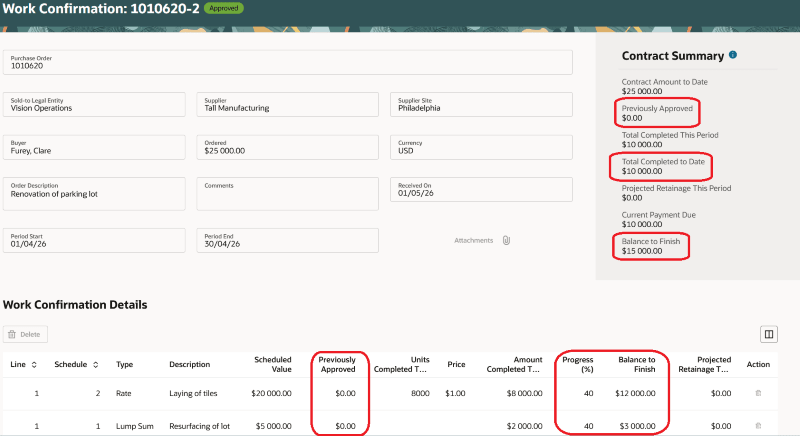Click the Amount Completed column header
This screenshot has height=436, width=800.
[514, 365]
